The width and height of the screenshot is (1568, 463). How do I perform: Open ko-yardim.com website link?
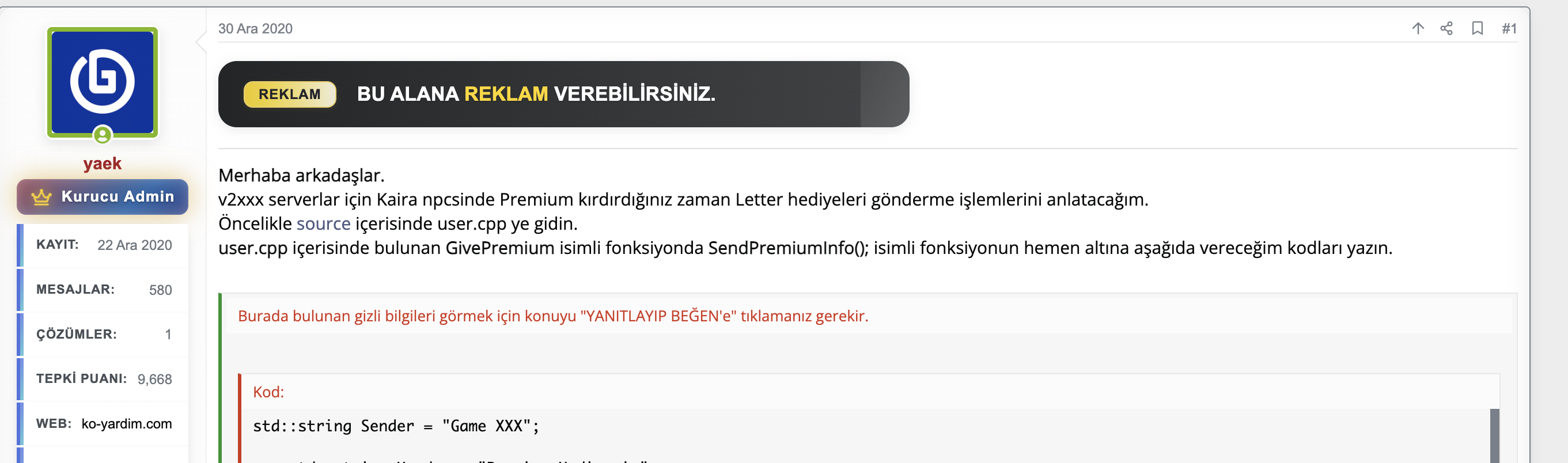click(x=127, y=423)
